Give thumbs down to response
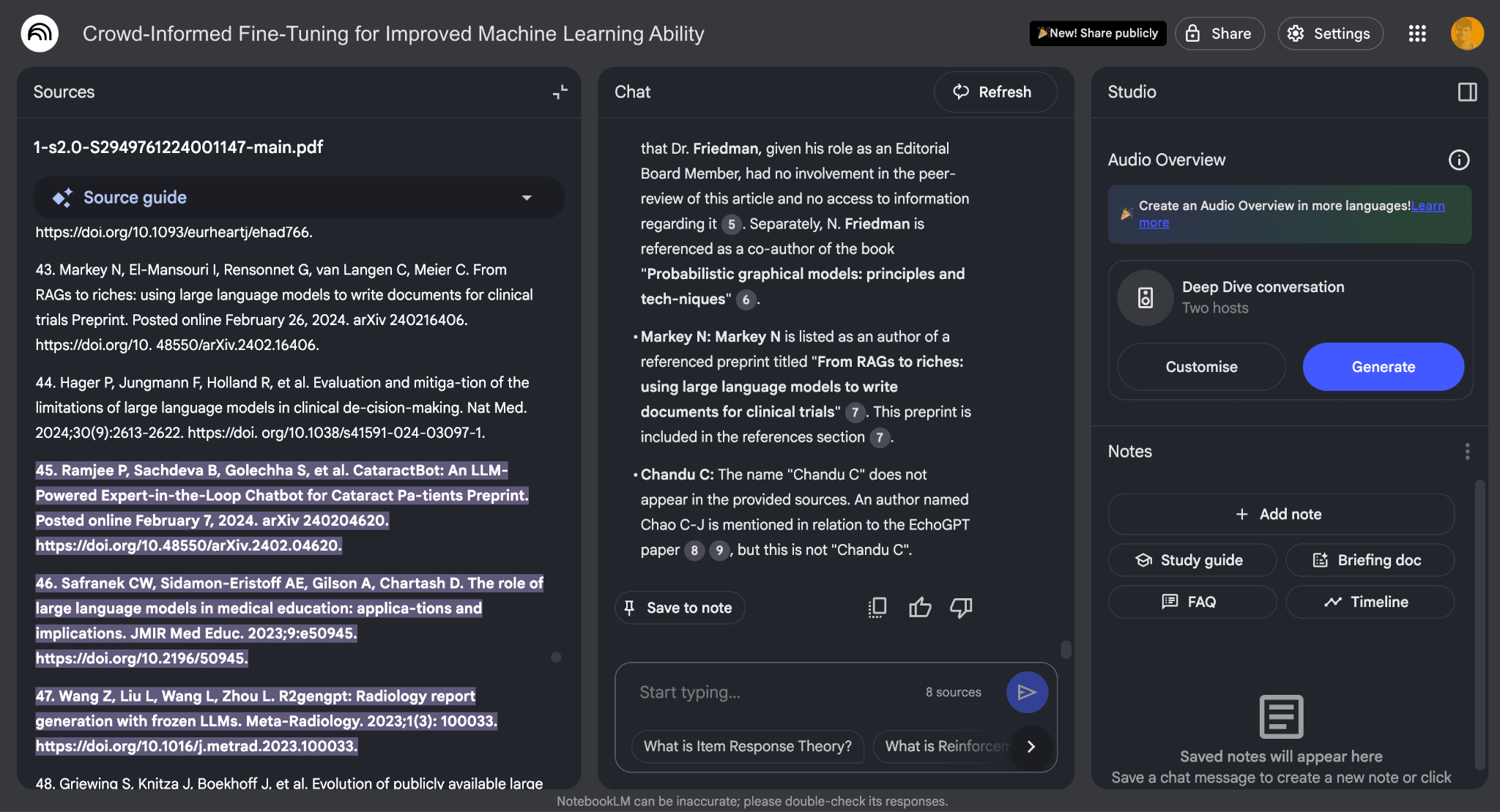Image resolution: width=1500 pixels, height=812 pixels. click(x=961, y=608)
